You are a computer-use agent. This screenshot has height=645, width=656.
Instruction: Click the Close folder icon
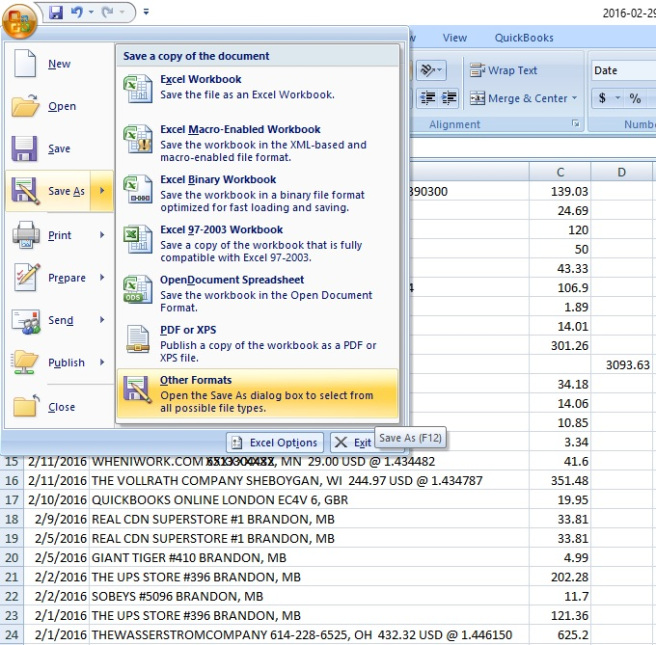coord(26,406)
